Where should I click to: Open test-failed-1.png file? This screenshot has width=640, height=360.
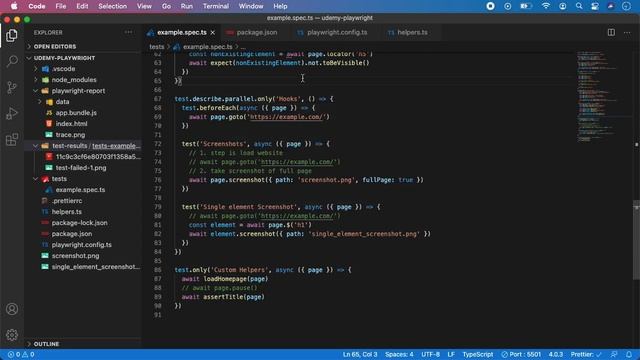[81, 168]
